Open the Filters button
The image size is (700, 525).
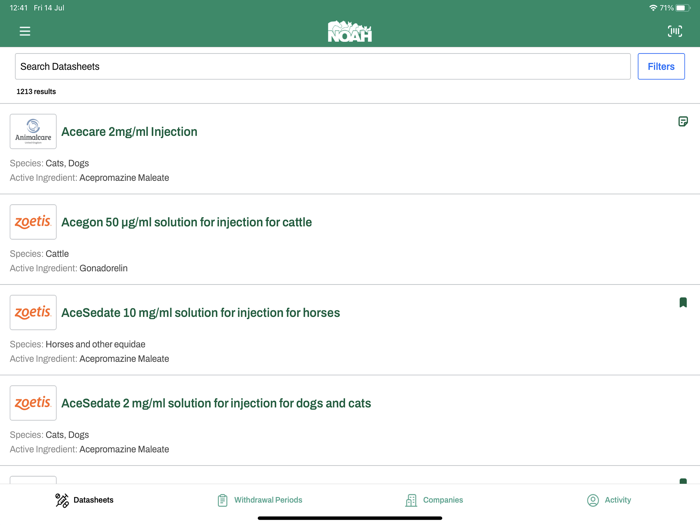pyautogui.click(x=661, y=67)
